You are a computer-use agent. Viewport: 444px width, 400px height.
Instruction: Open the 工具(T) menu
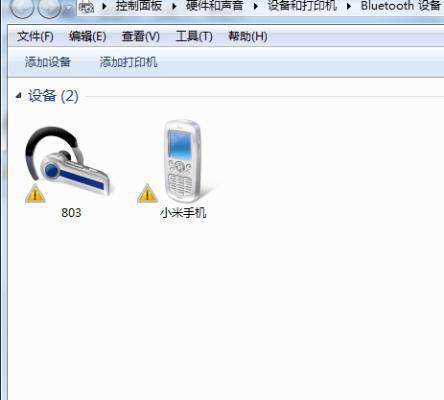pos(194,36)
